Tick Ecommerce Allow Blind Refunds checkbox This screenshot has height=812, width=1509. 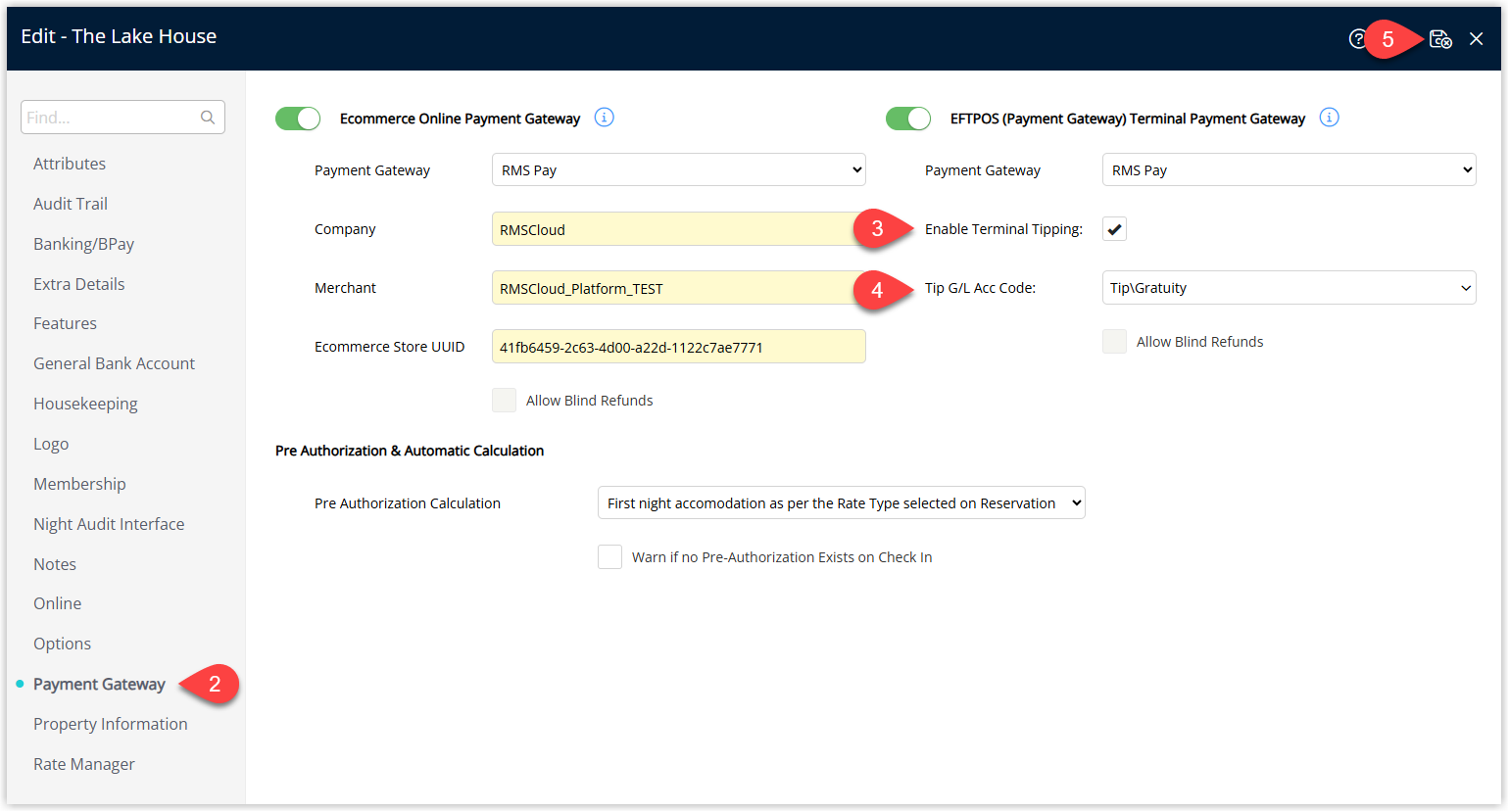(x=504, y=401)
